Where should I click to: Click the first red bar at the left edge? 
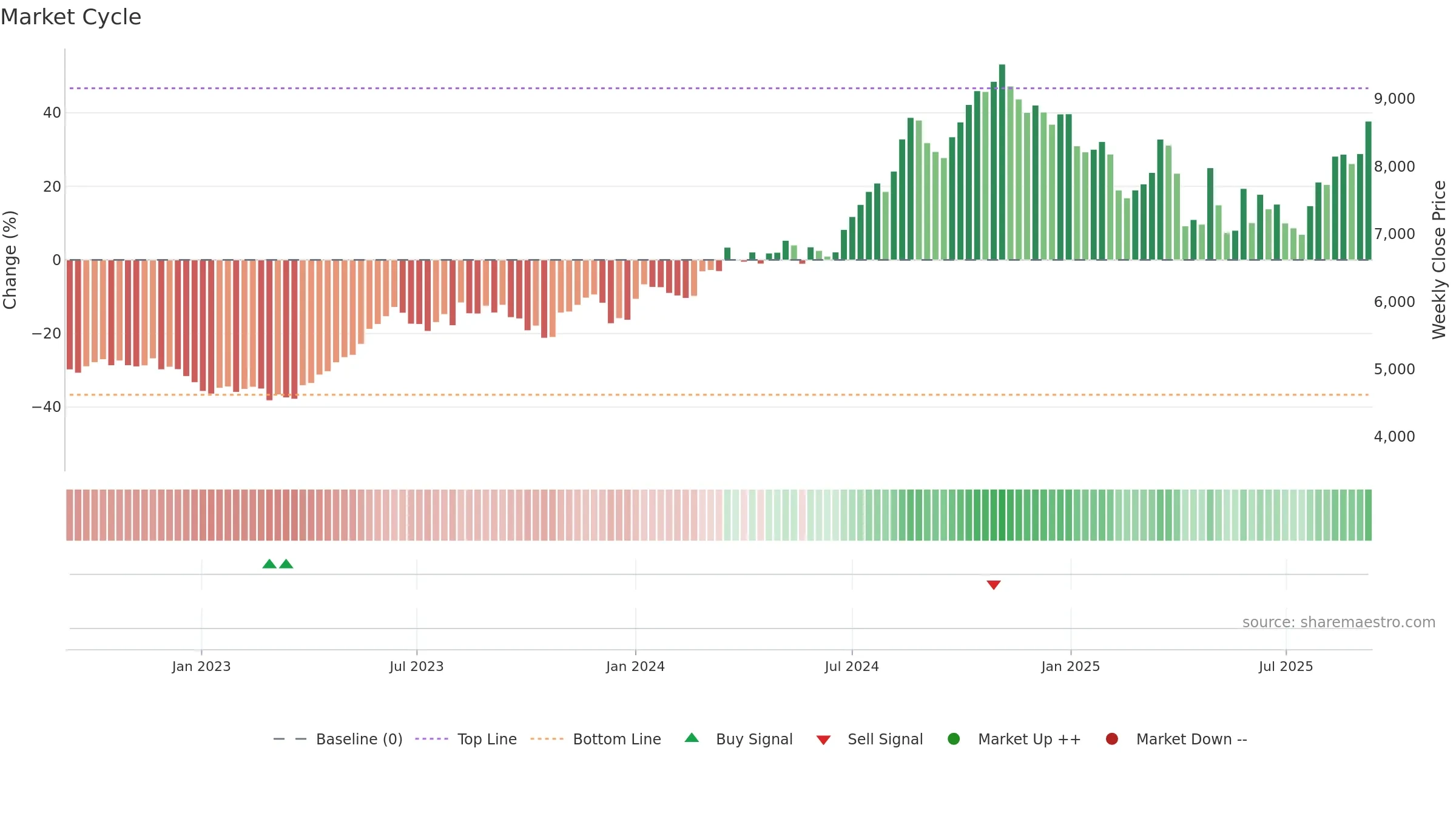(70, 315)
